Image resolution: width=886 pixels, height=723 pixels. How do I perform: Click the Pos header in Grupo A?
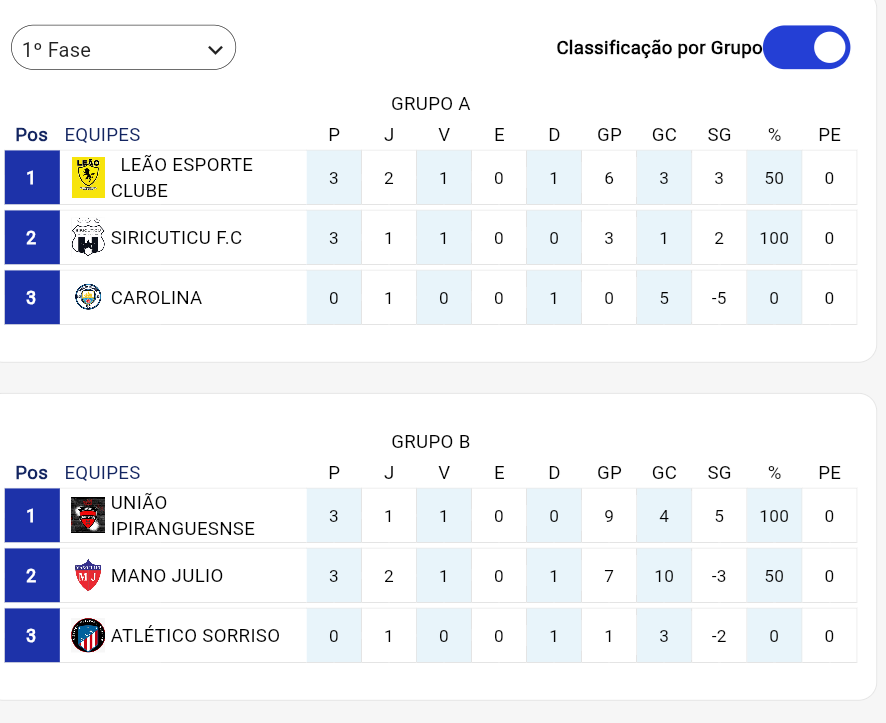coord(31,135)
